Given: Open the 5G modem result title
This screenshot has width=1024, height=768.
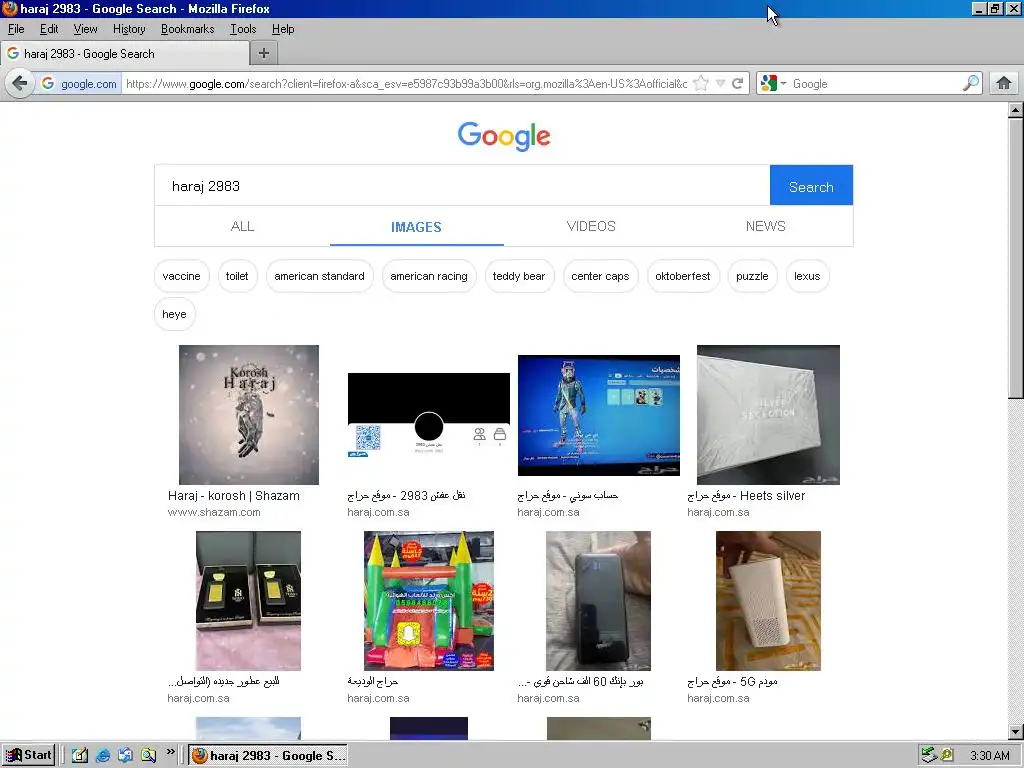Looking at the screenshot, I should coord(732,681).
